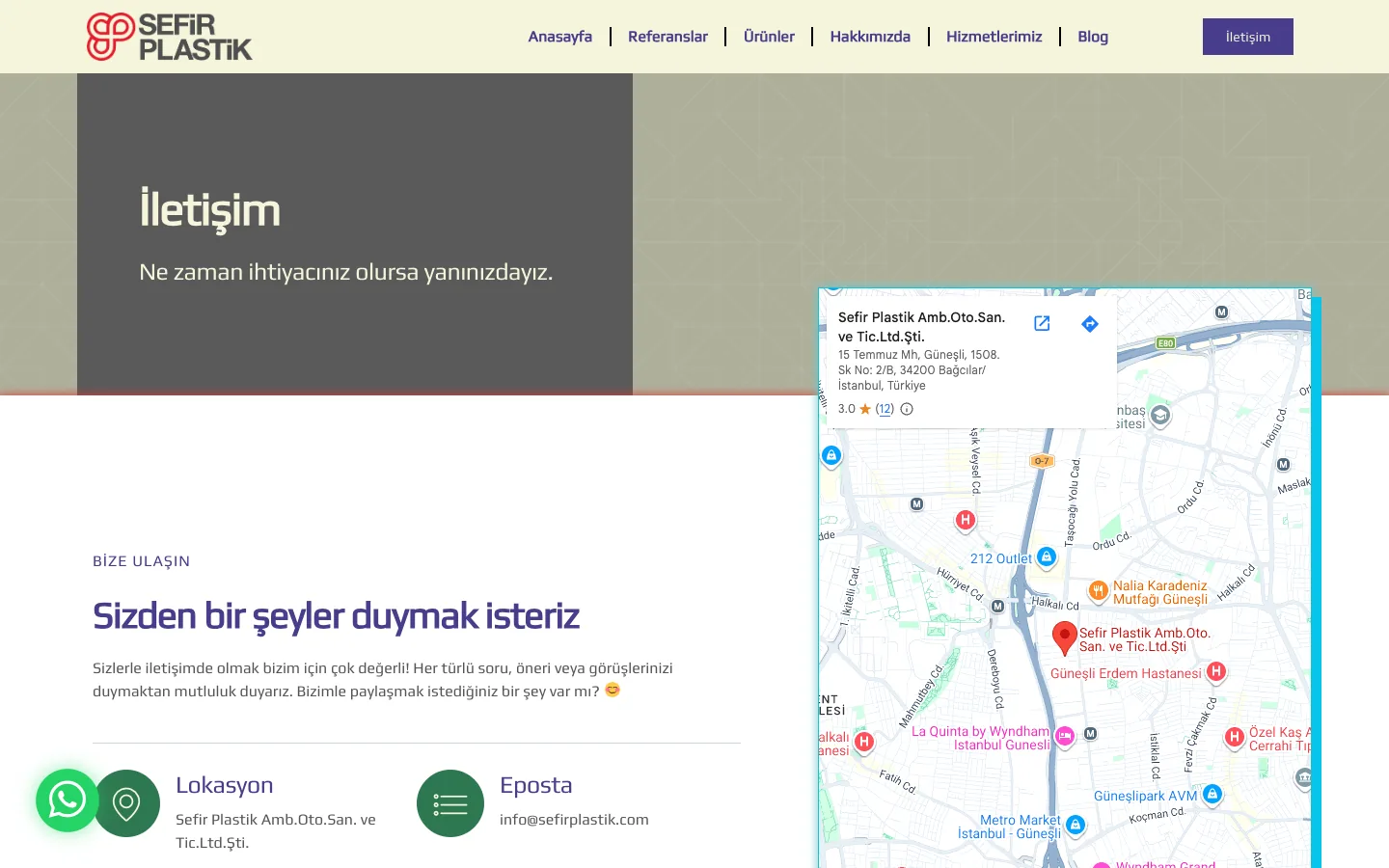Click the İletişim button in header

click(1248, 37)
